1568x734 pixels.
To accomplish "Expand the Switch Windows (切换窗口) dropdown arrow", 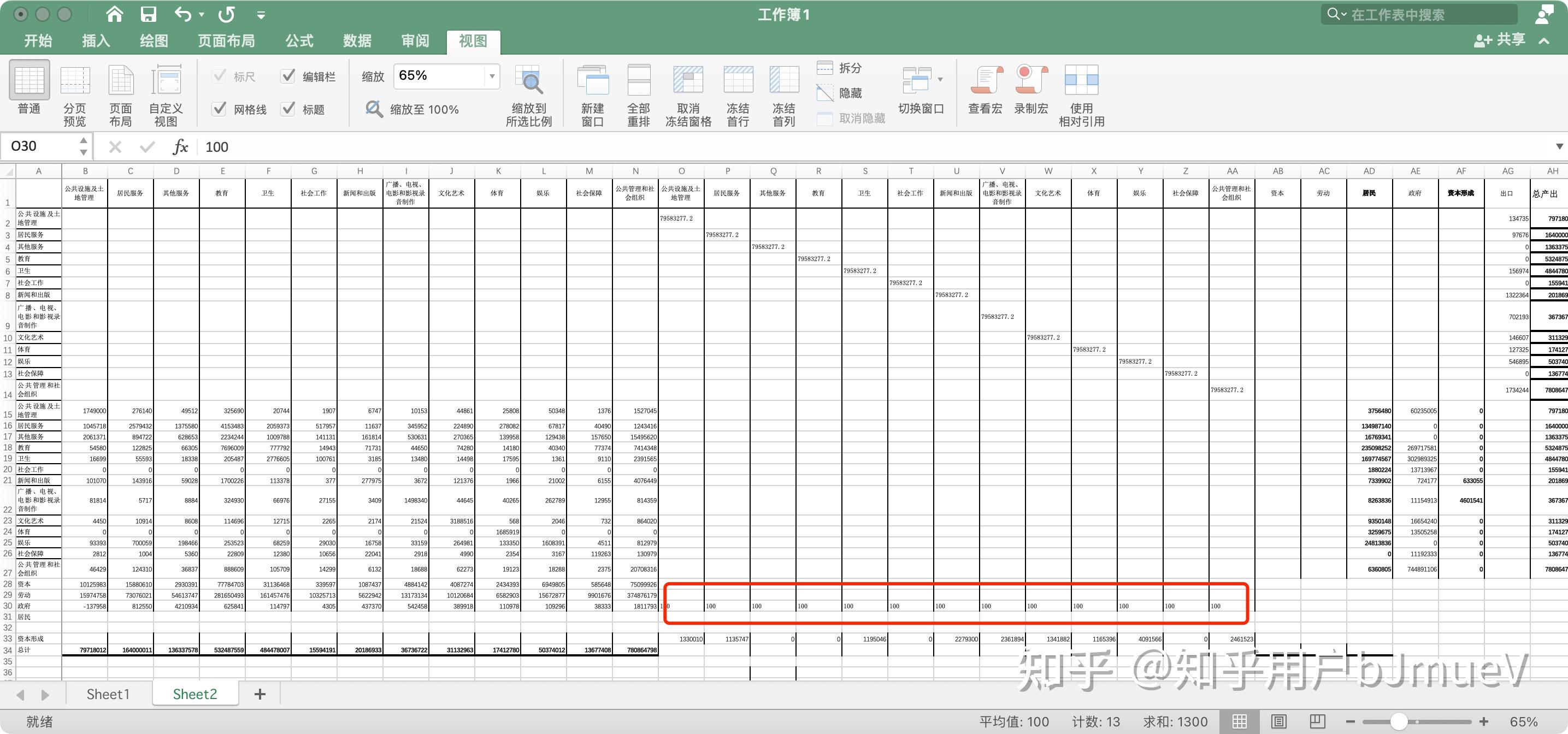I will 940,79.
